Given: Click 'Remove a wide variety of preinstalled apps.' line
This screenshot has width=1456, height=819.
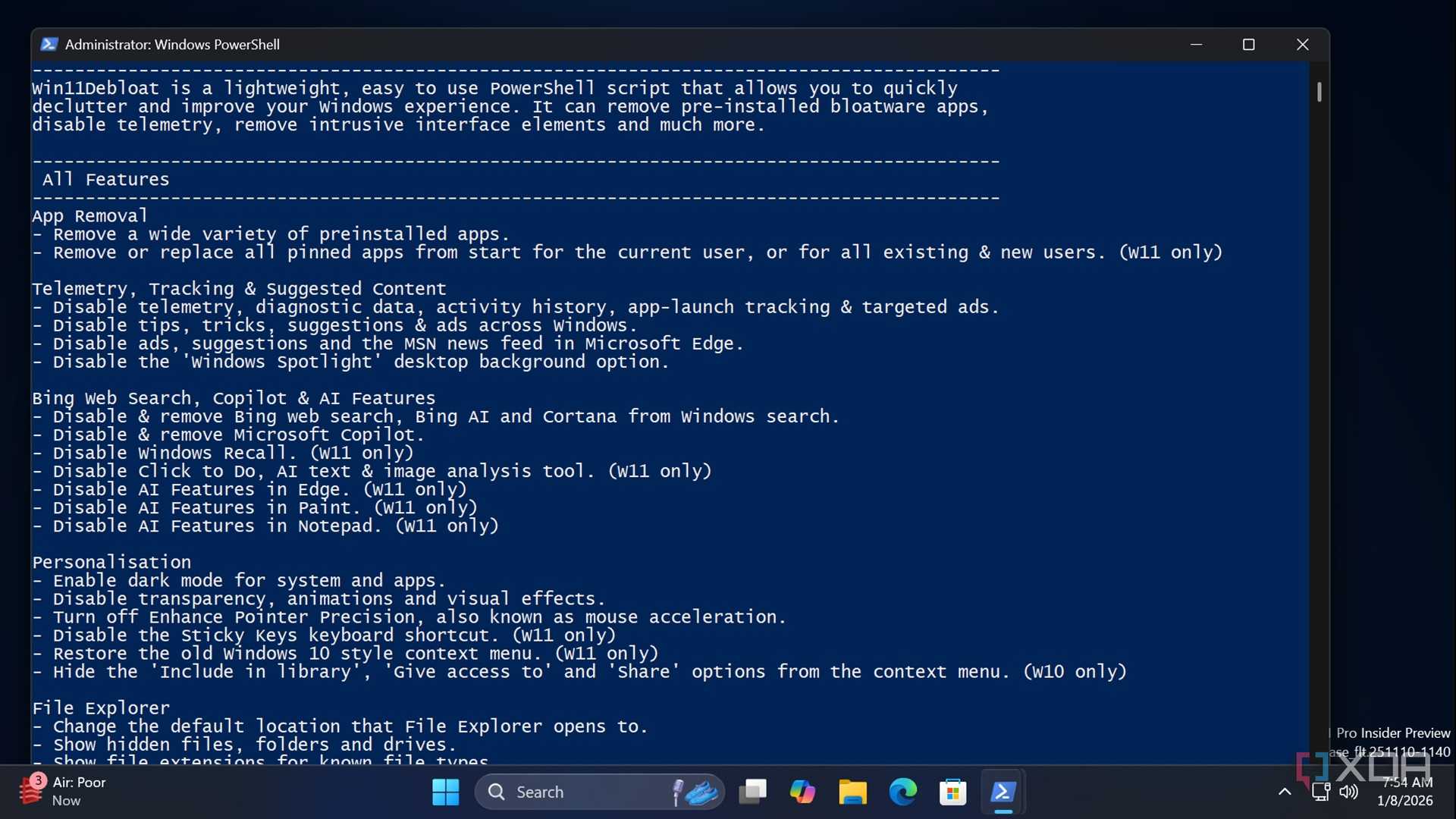Looking at the screenshot, I should tap(271, 234).
